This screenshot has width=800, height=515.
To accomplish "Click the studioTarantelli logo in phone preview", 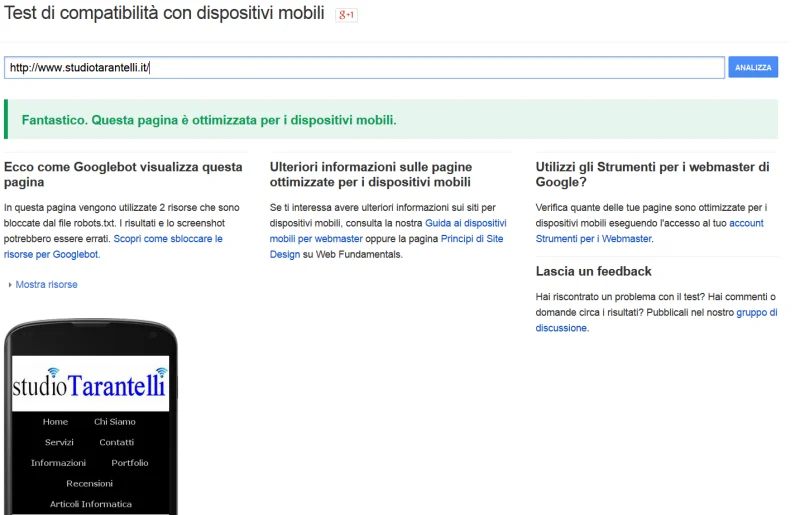I will click(x=90, y=383).
